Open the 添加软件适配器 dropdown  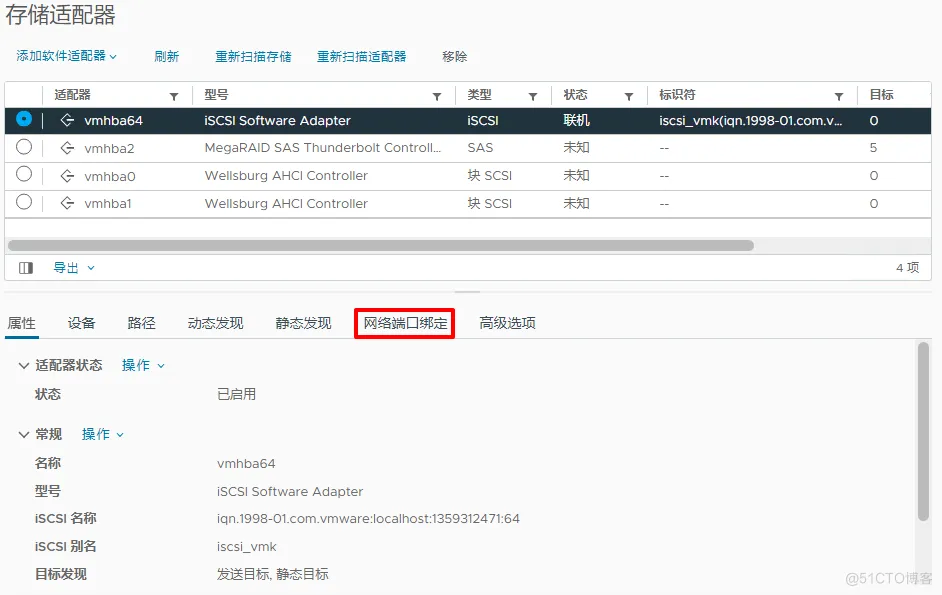(x=66, y=56)
